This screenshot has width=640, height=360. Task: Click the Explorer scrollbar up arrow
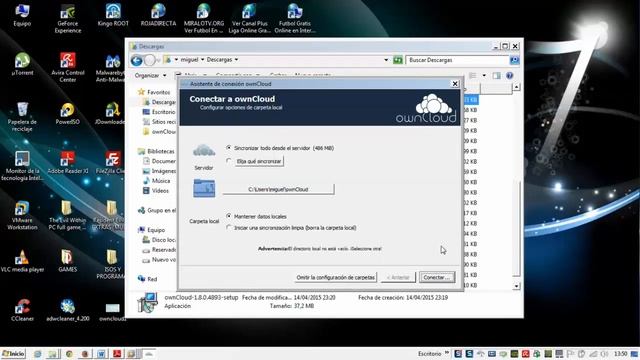[516, 87]
